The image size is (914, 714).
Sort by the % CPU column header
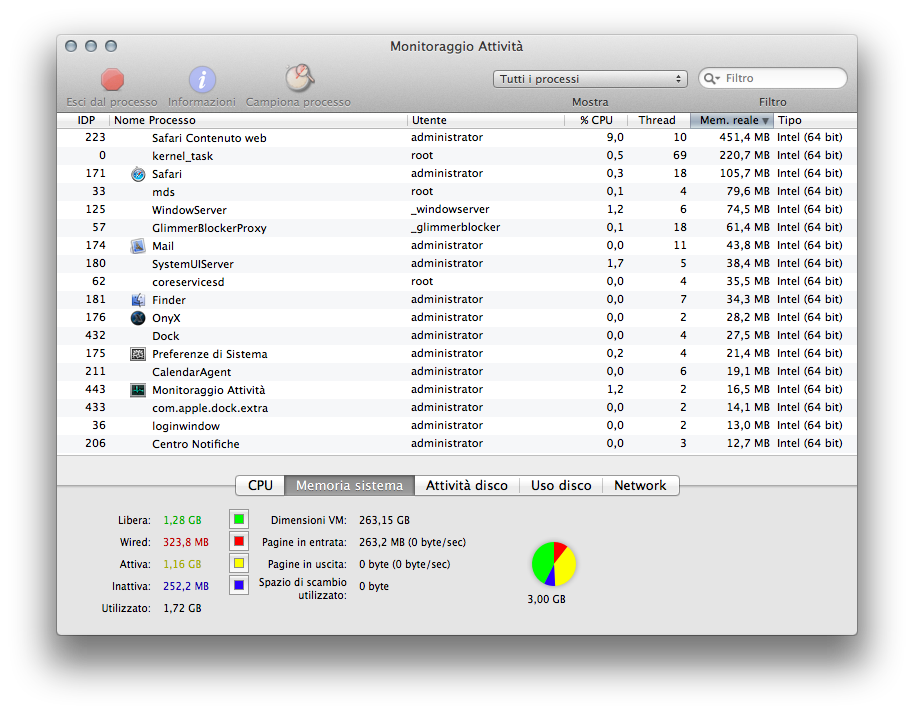point(596,120)
